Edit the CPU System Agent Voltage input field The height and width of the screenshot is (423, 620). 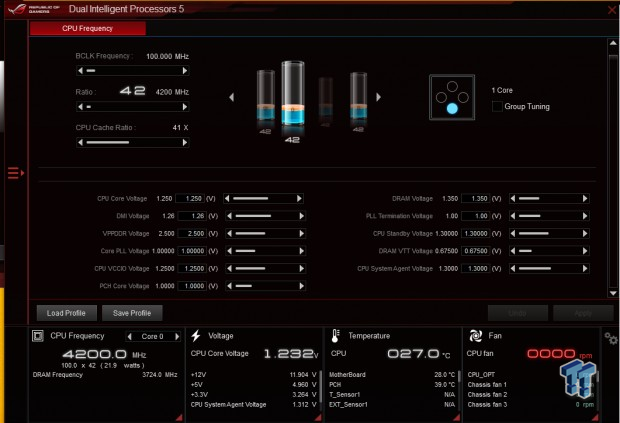tap(476, 268)
